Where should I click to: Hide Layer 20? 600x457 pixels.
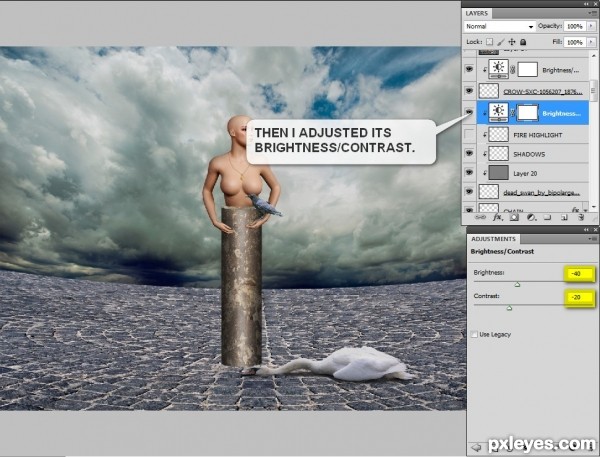[469, 173]
